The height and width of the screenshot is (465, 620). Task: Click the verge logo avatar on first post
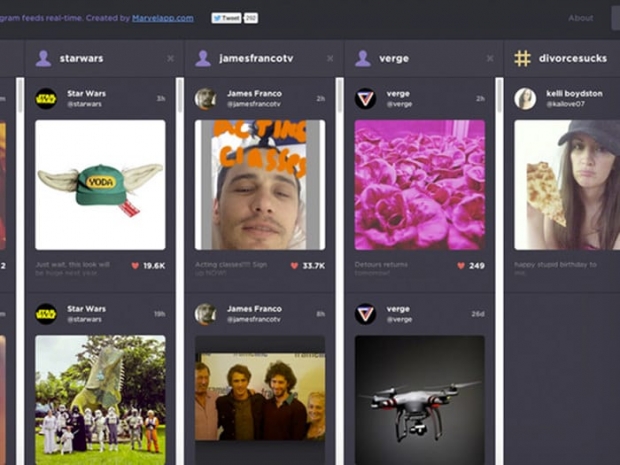(x=366, y=98)
